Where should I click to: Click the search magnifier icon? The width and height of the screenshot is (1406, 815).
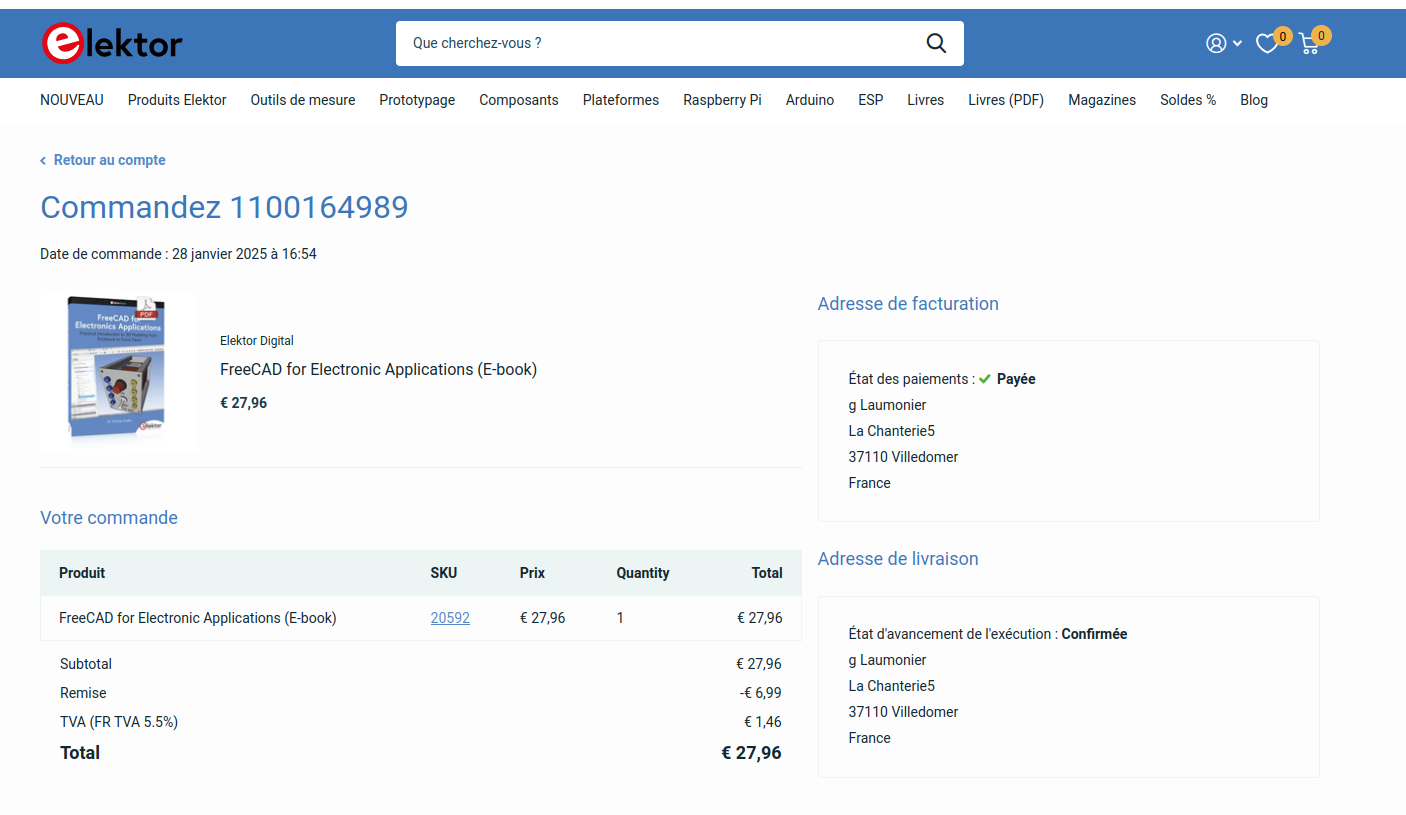tap(936, 43)
